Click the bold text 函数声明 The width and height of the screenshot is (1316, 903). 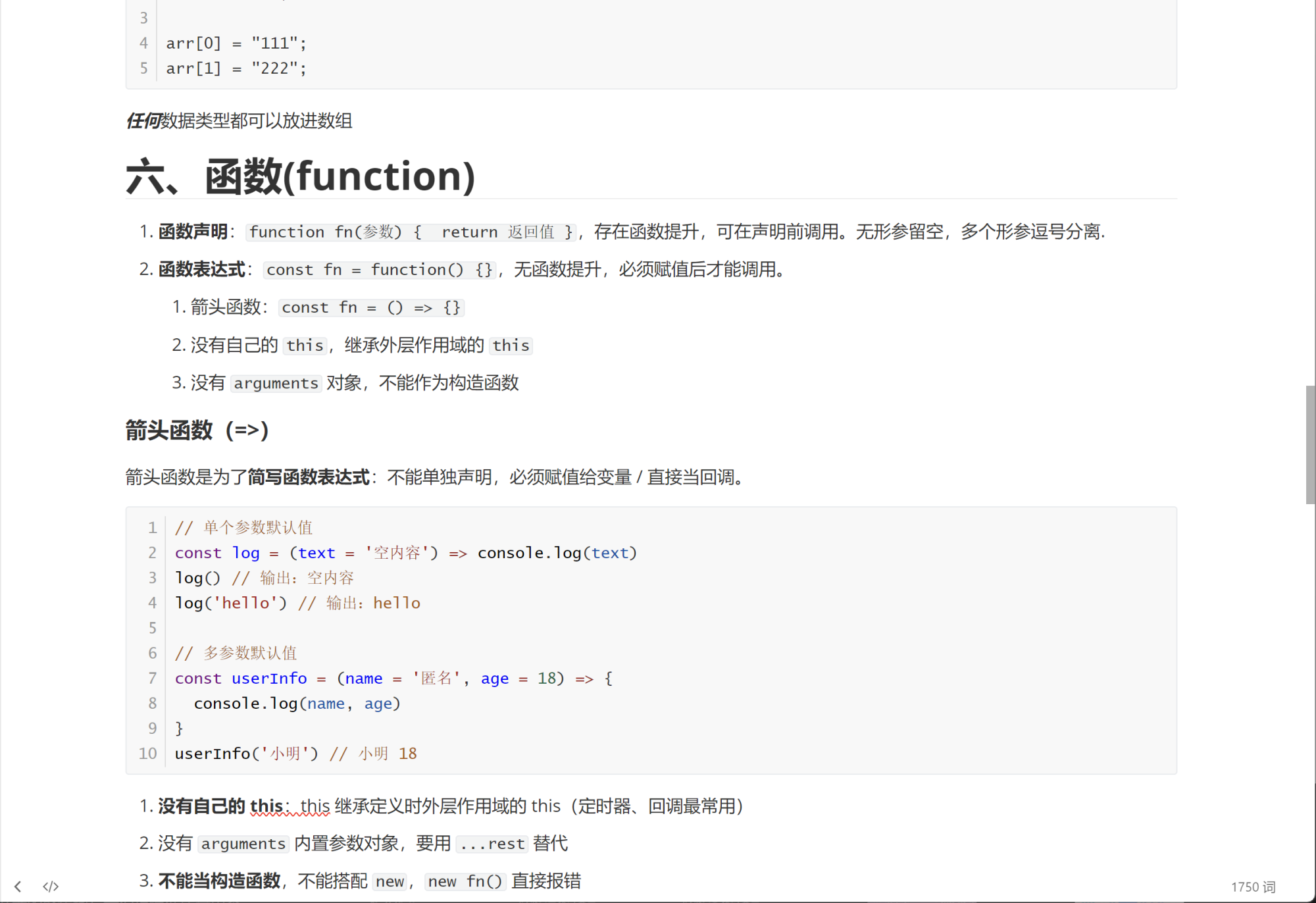[x=193, y=232]
